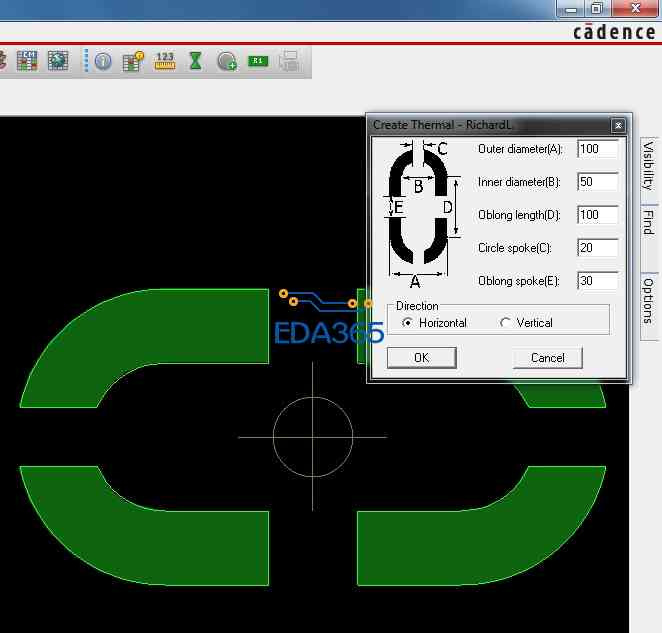Restore down the Cadence application window
Image resolution: width=662 pixels, height=633 pixels.
(597, 8)
